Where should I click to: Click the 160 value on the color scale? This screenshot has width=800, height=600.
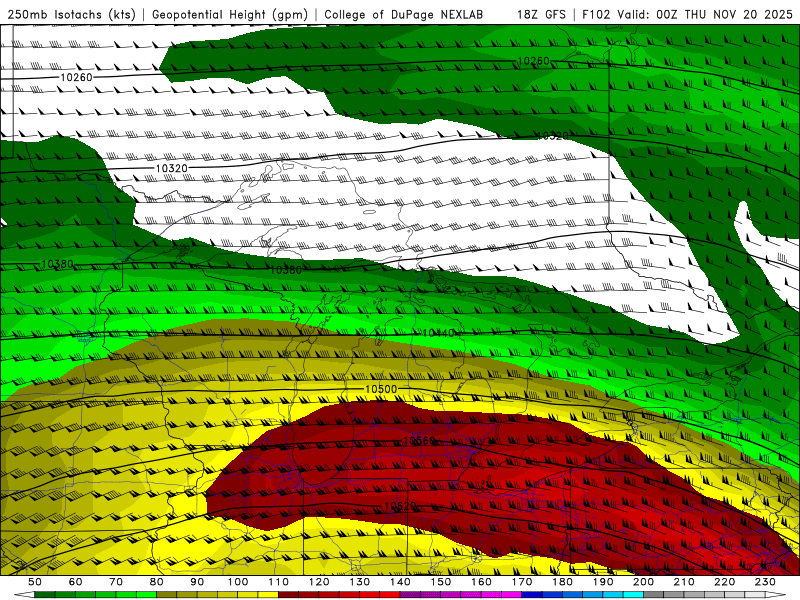[x=481, y=582]
